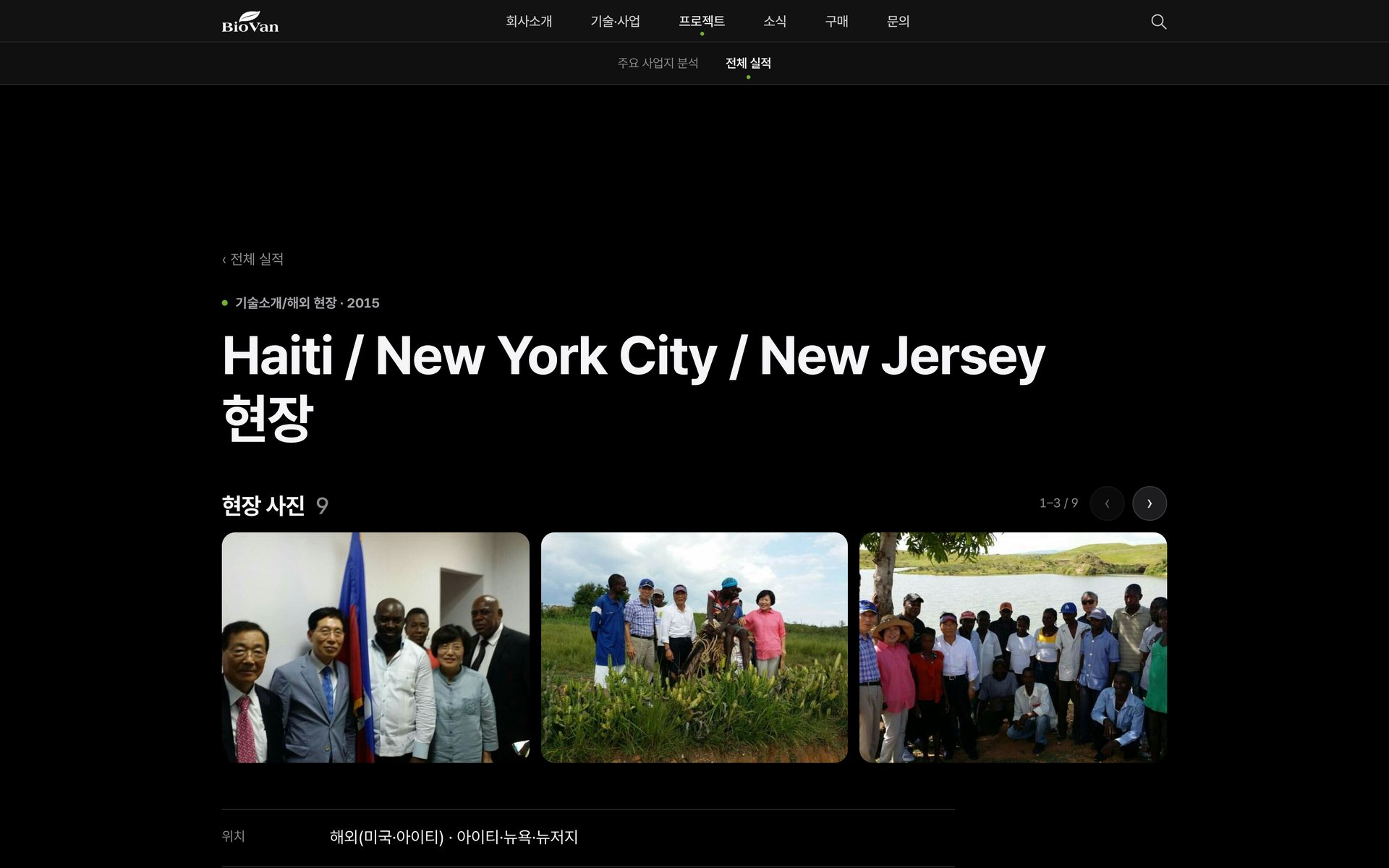Open the 소식 menu
This screenshot has width=1389, height=868.
[775, 21]
